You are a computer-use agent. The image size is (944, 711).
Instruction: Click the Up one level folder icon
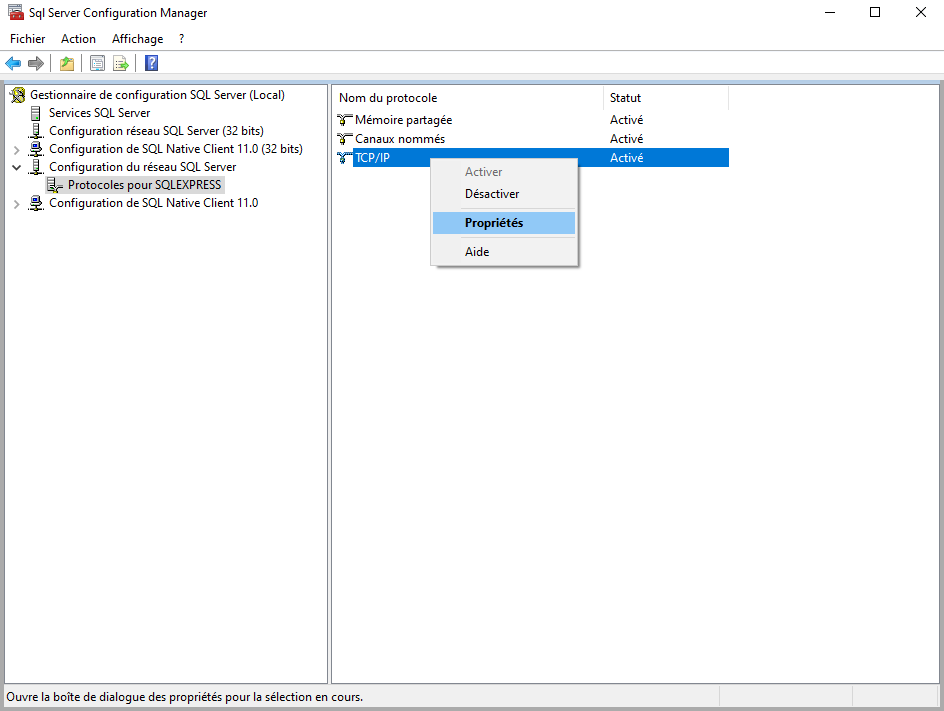coord(67,64)
